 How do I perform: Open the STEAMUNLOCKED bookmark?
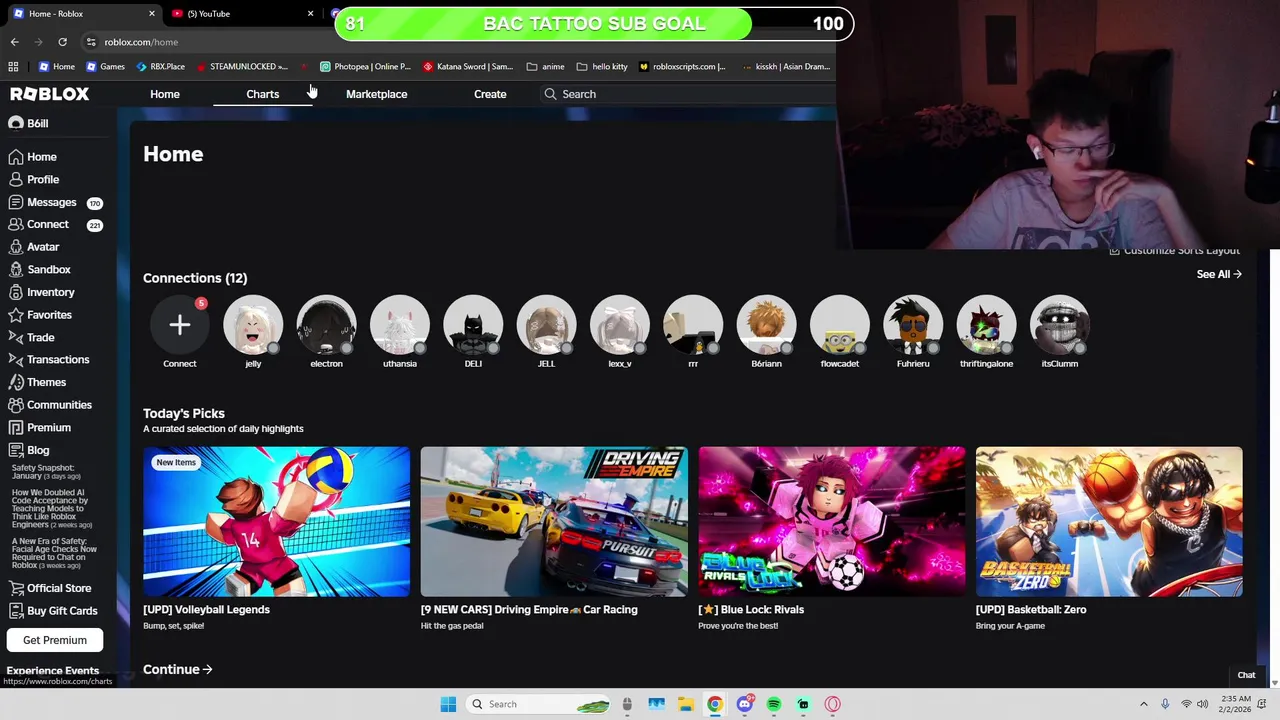(x=242, y=67)
